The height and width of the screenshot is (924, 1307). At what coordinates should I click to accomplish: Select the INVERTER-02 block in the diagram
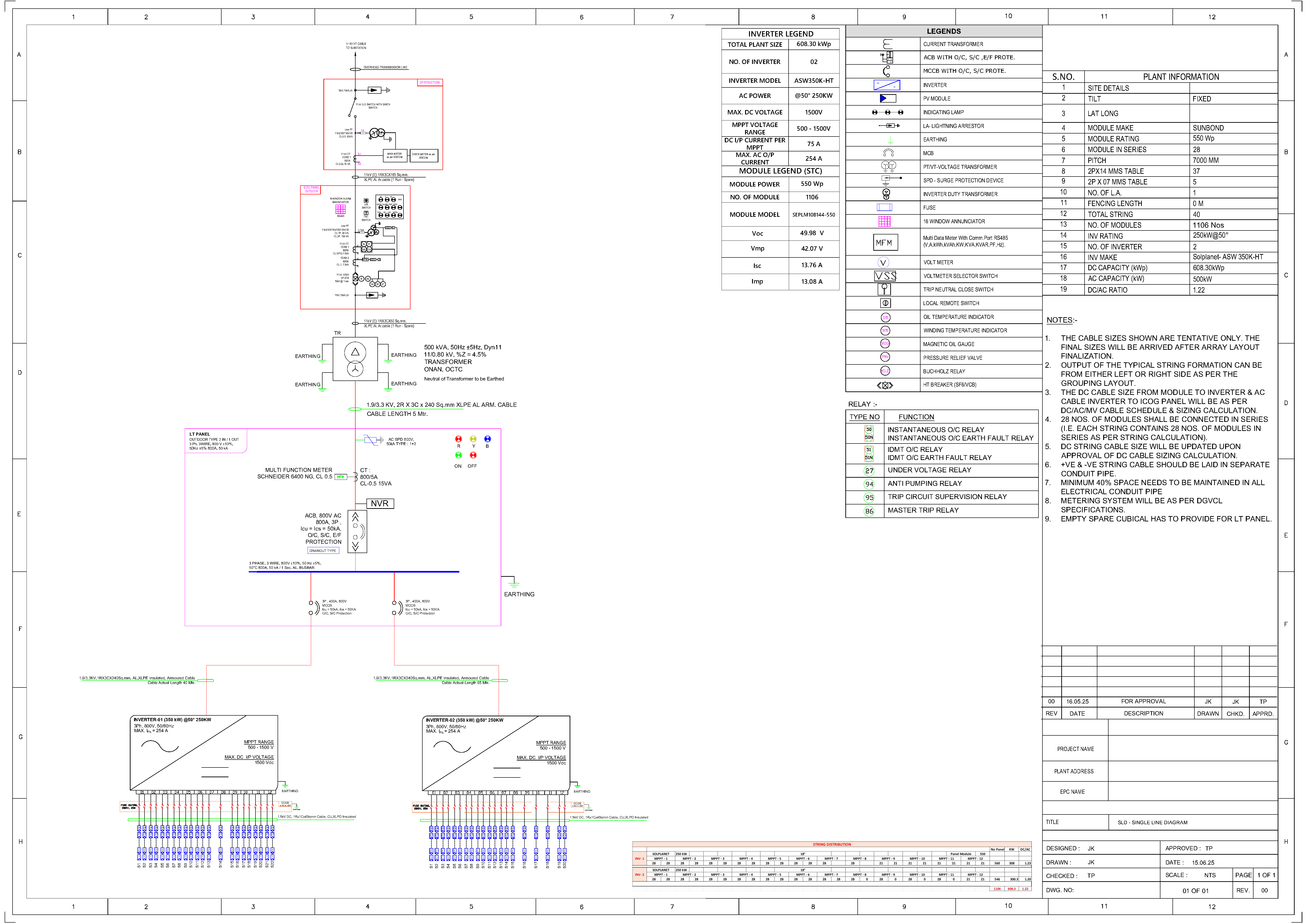click(x=496, y=753)
